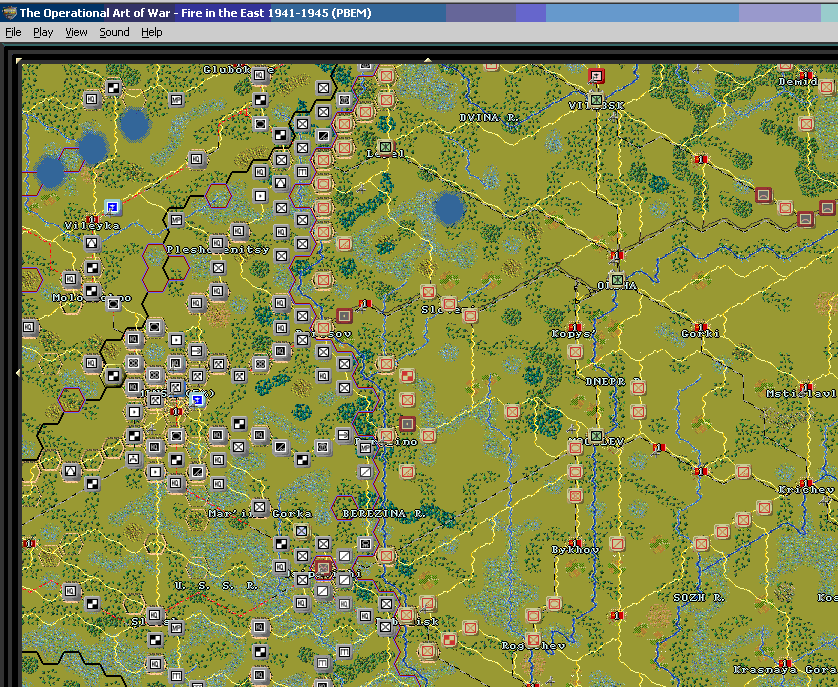Click the airfield symbol south of Vitebsk

(613, 116)
